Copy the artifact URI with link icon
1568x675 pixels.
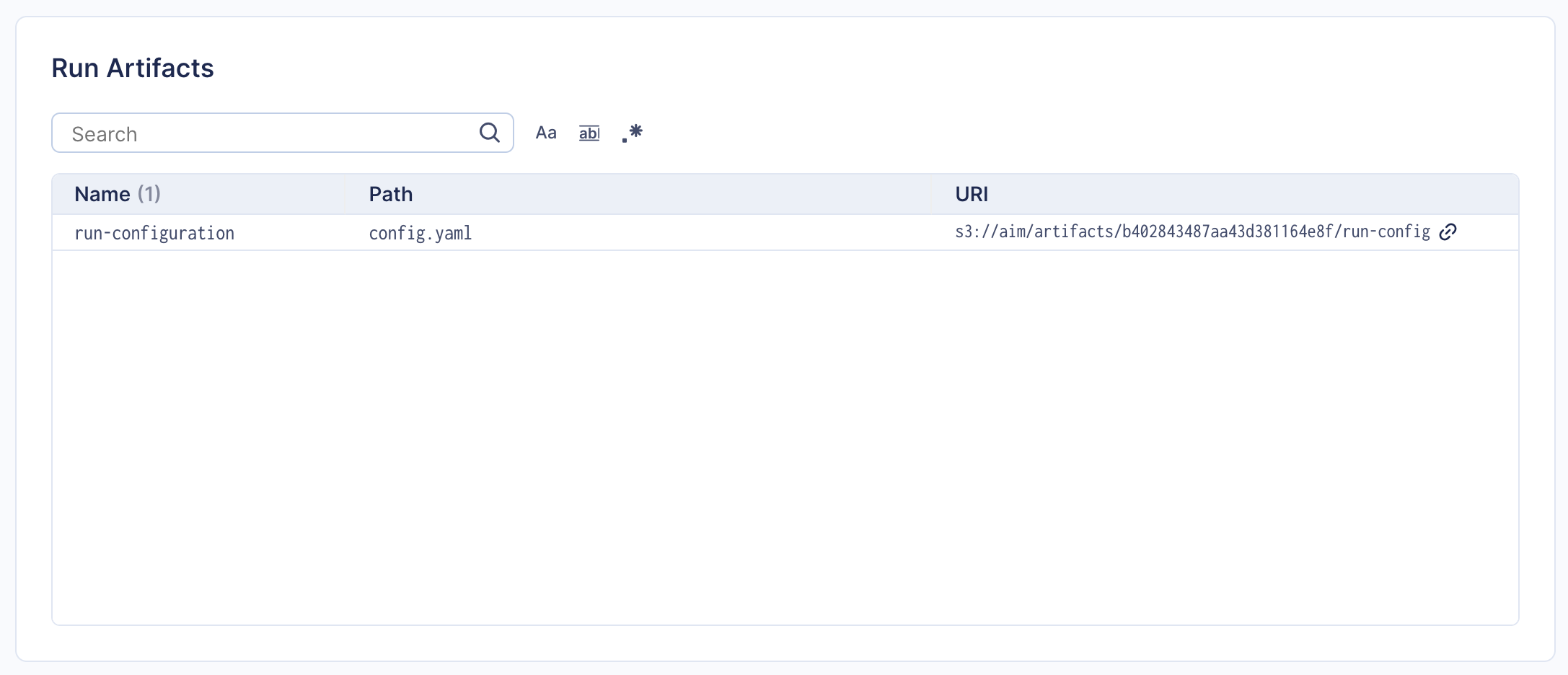[x=1448, y=231]
